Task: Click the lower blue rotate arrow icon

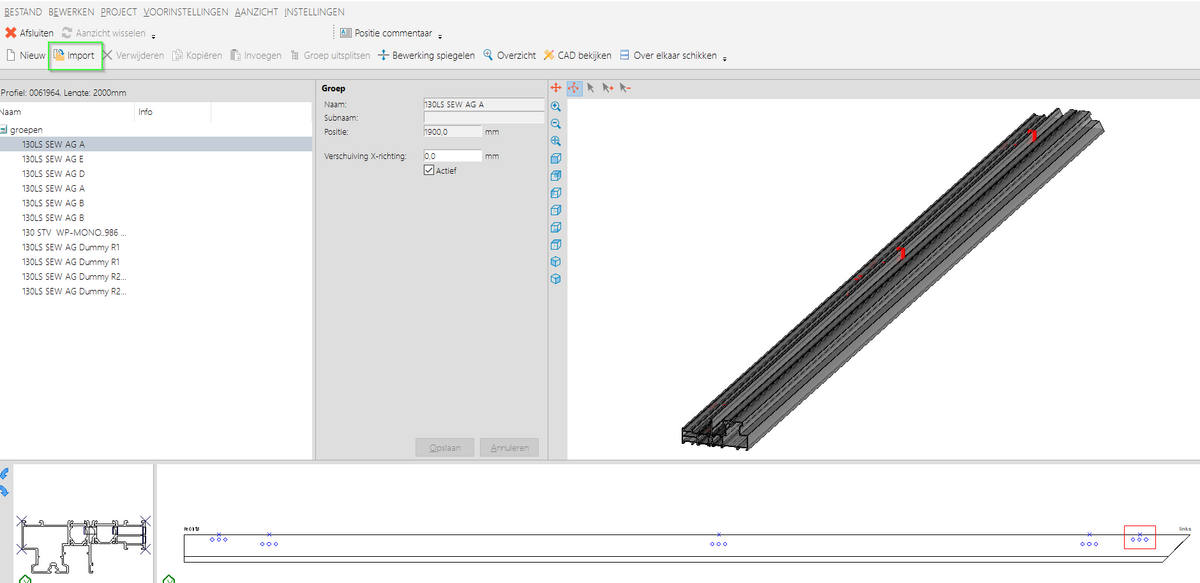Action: (x=5, y=490)
